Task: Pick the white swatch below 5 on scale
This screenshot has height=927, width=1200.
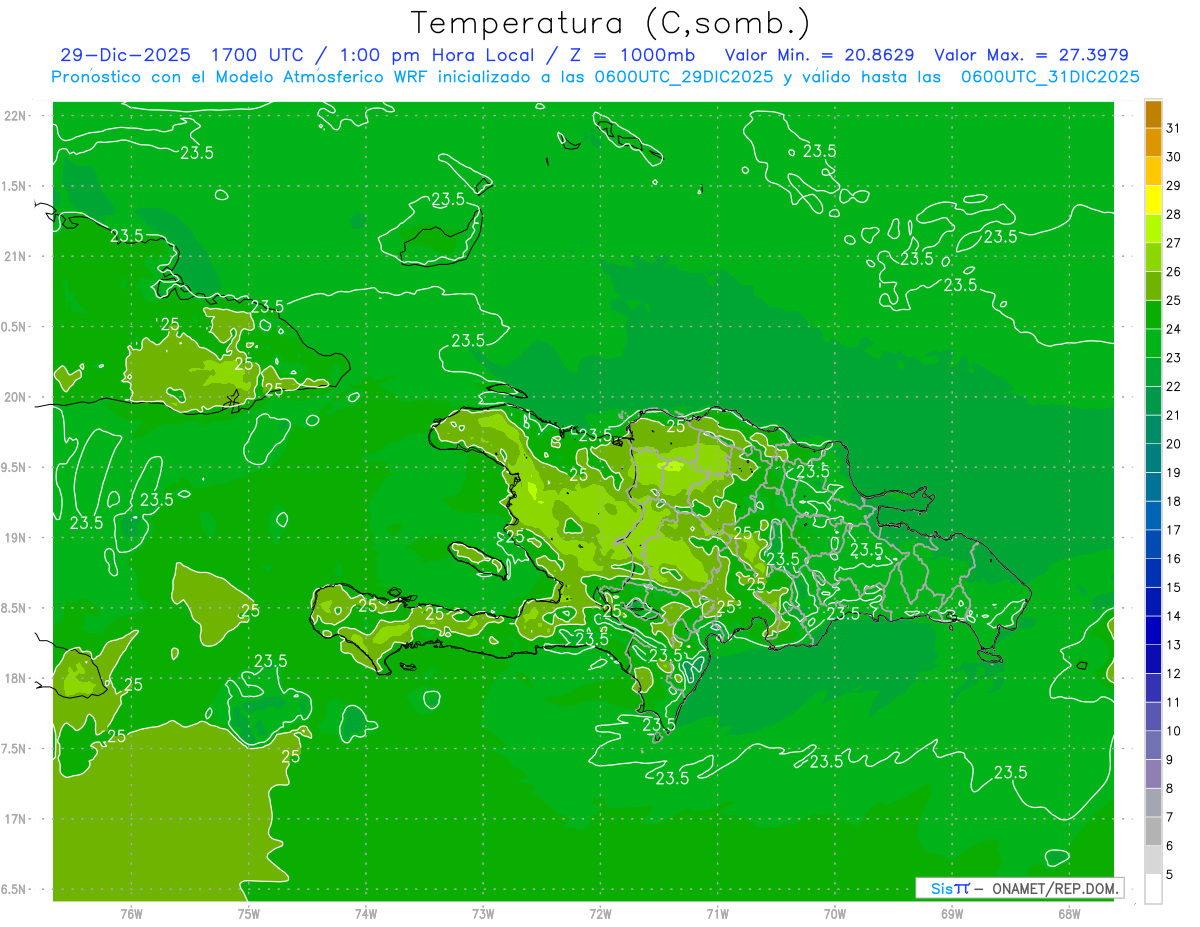Action: tap(1153, 889)
